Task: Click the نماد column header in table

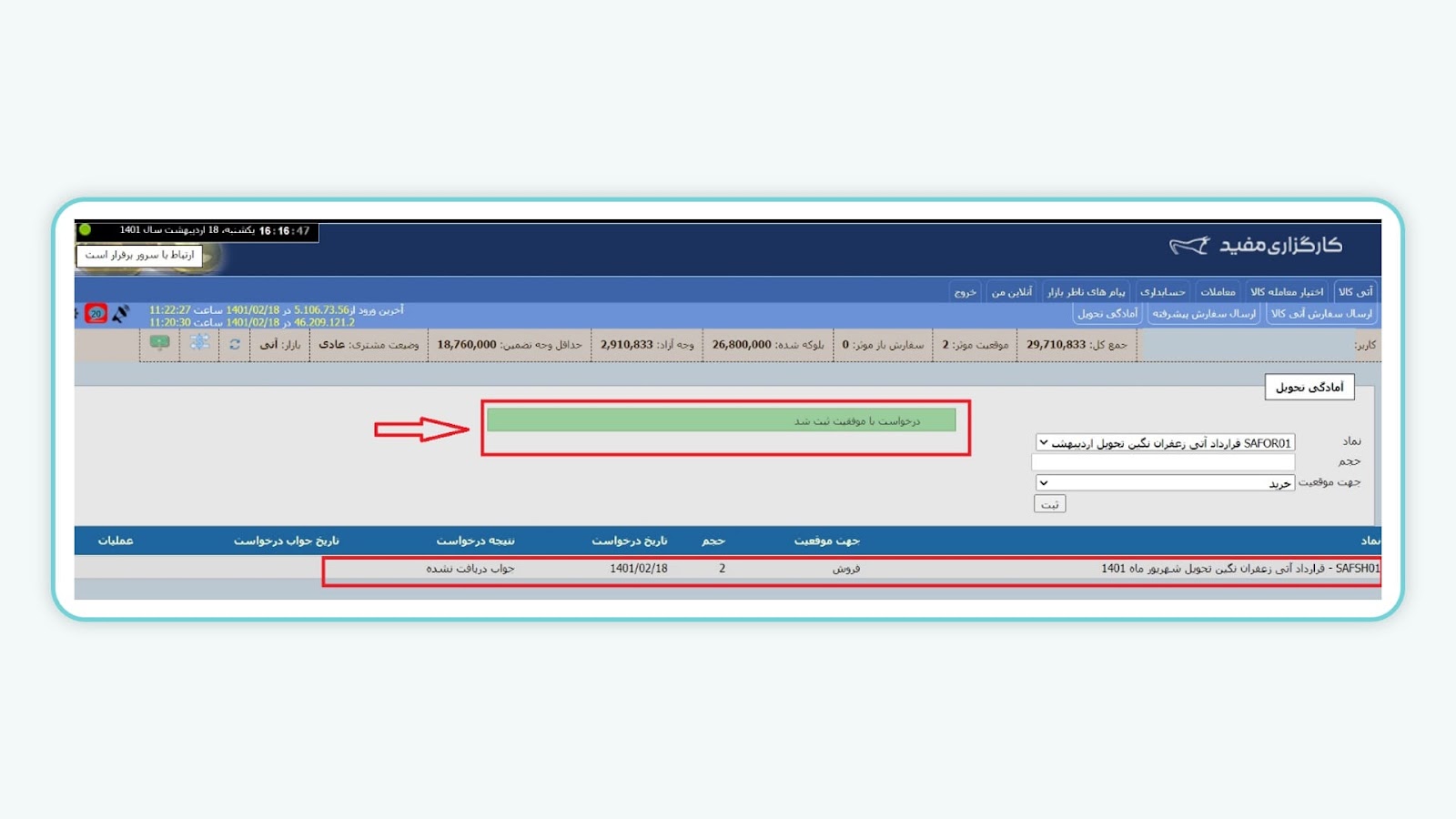Action: click(1370, 541)
